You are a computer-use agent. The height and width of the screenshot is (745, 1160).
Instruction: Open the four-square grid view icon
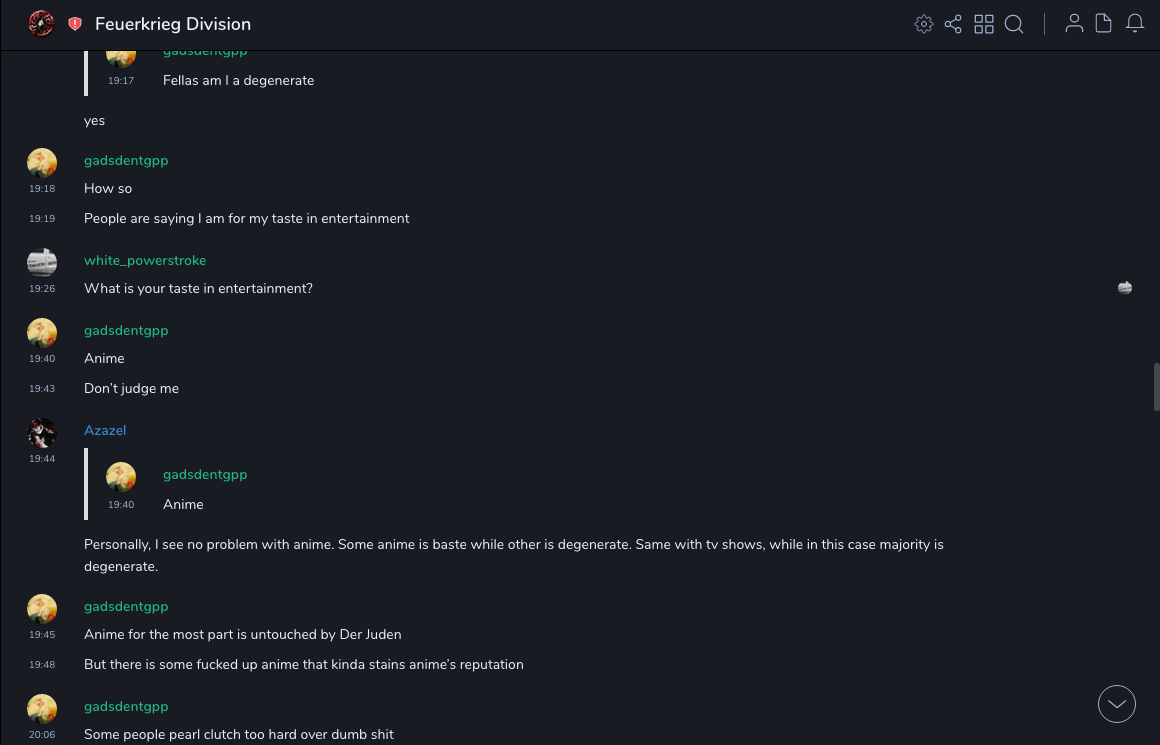click(x=984, y=24)
